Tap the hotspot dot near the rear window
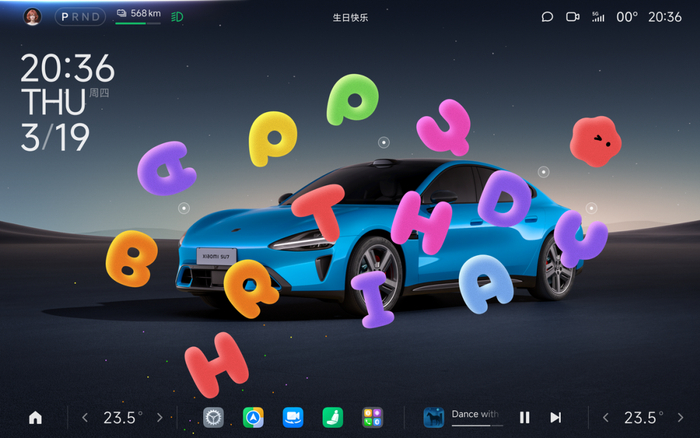The width and height of the screenshot is (700, 438). (543, 172)
